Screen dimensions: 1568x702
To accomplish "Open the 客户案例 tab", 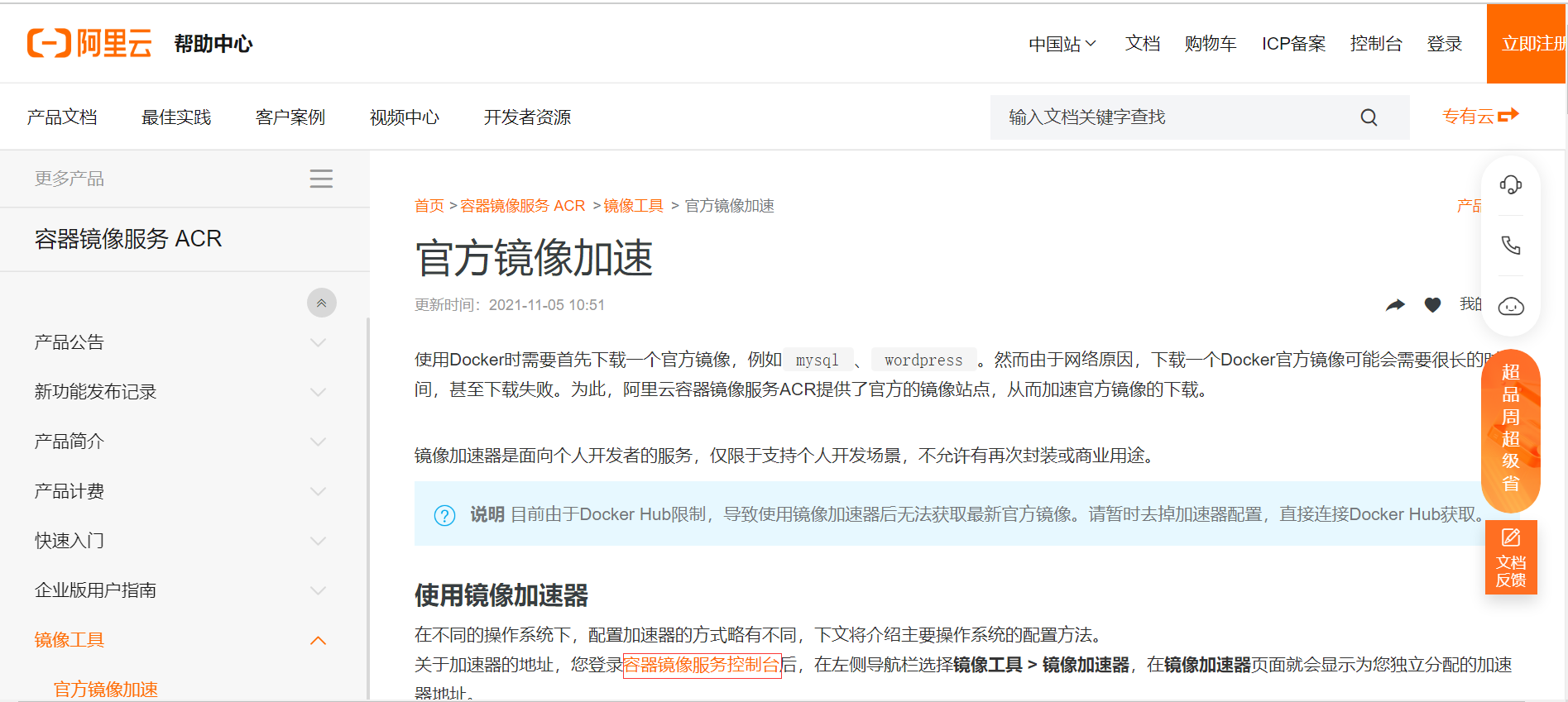I will tap(290, 117).
